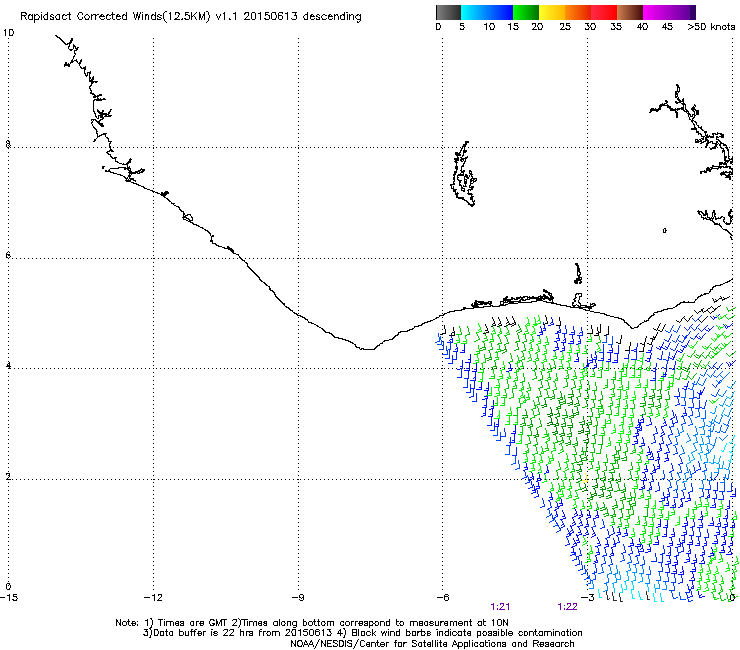740x650 pixels.
Task: Click the '-15' longitude axis label
Action: coord(9,598)
